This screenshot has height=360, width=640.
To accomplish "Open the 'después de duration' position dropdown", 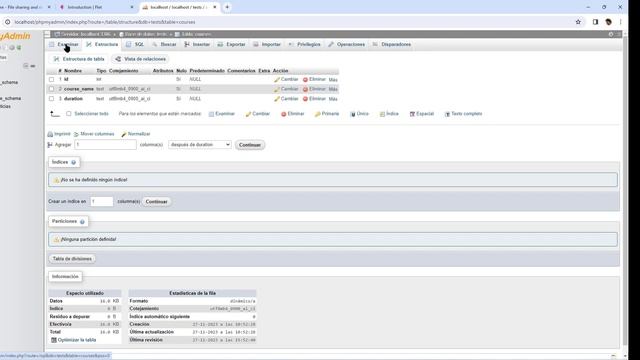I will (200, 144).
